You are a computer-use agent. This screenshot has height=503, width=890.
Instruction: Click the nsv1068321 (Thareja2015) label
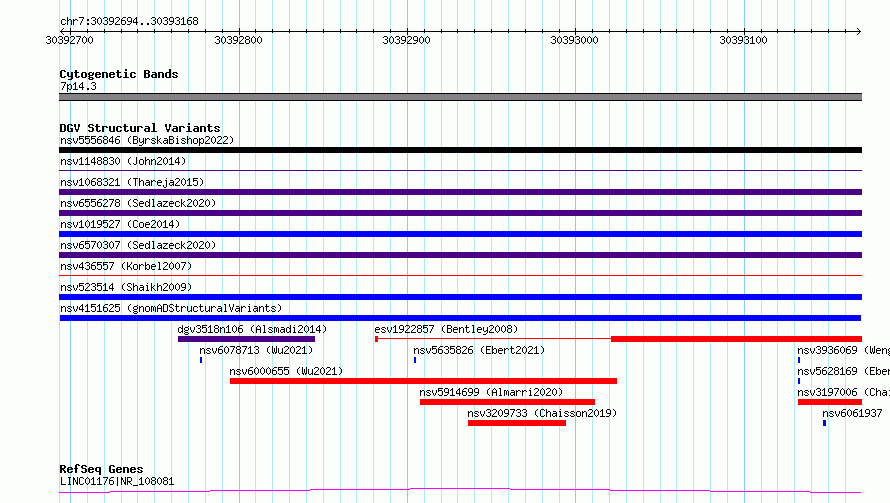pyautogui.click(x=132, y=182)
